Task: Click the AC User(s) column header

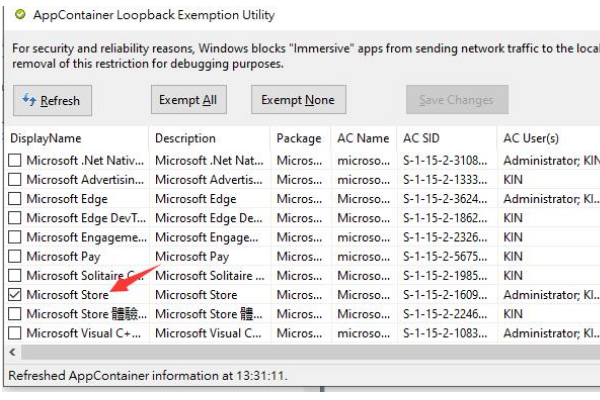Action: 549,138
